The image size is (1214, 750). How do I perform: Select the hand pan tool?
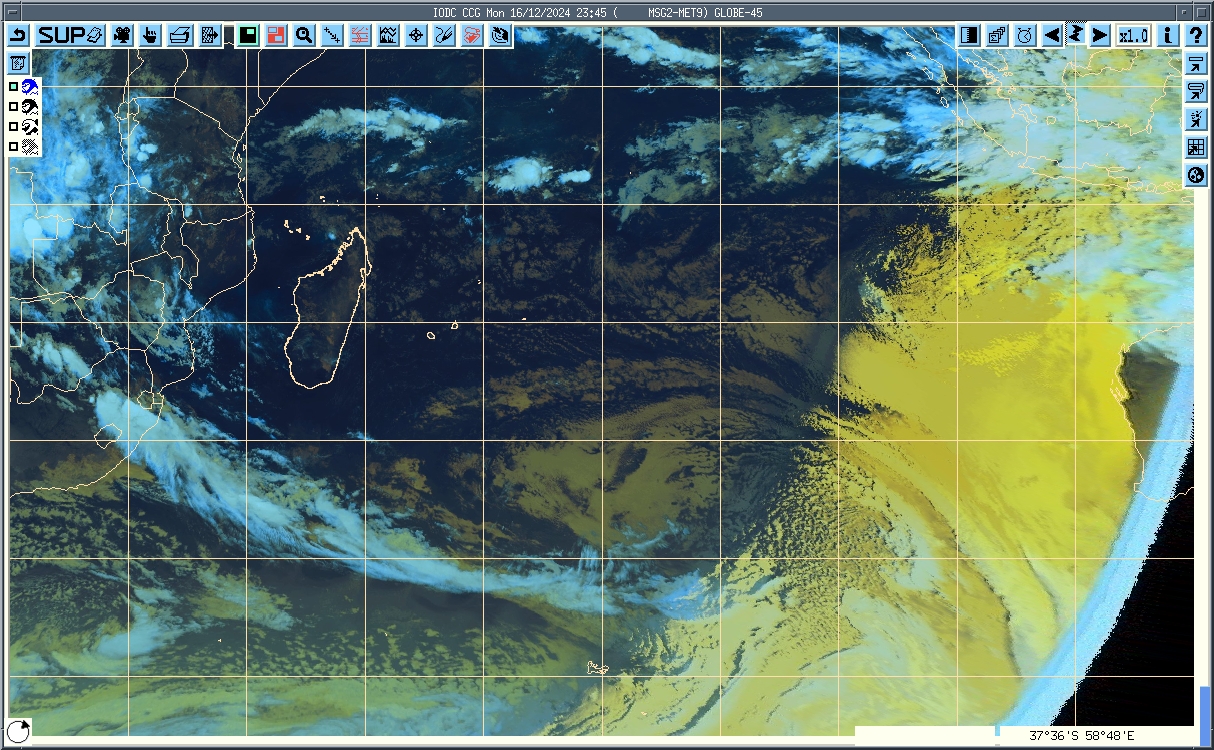(x=150, y=36)
